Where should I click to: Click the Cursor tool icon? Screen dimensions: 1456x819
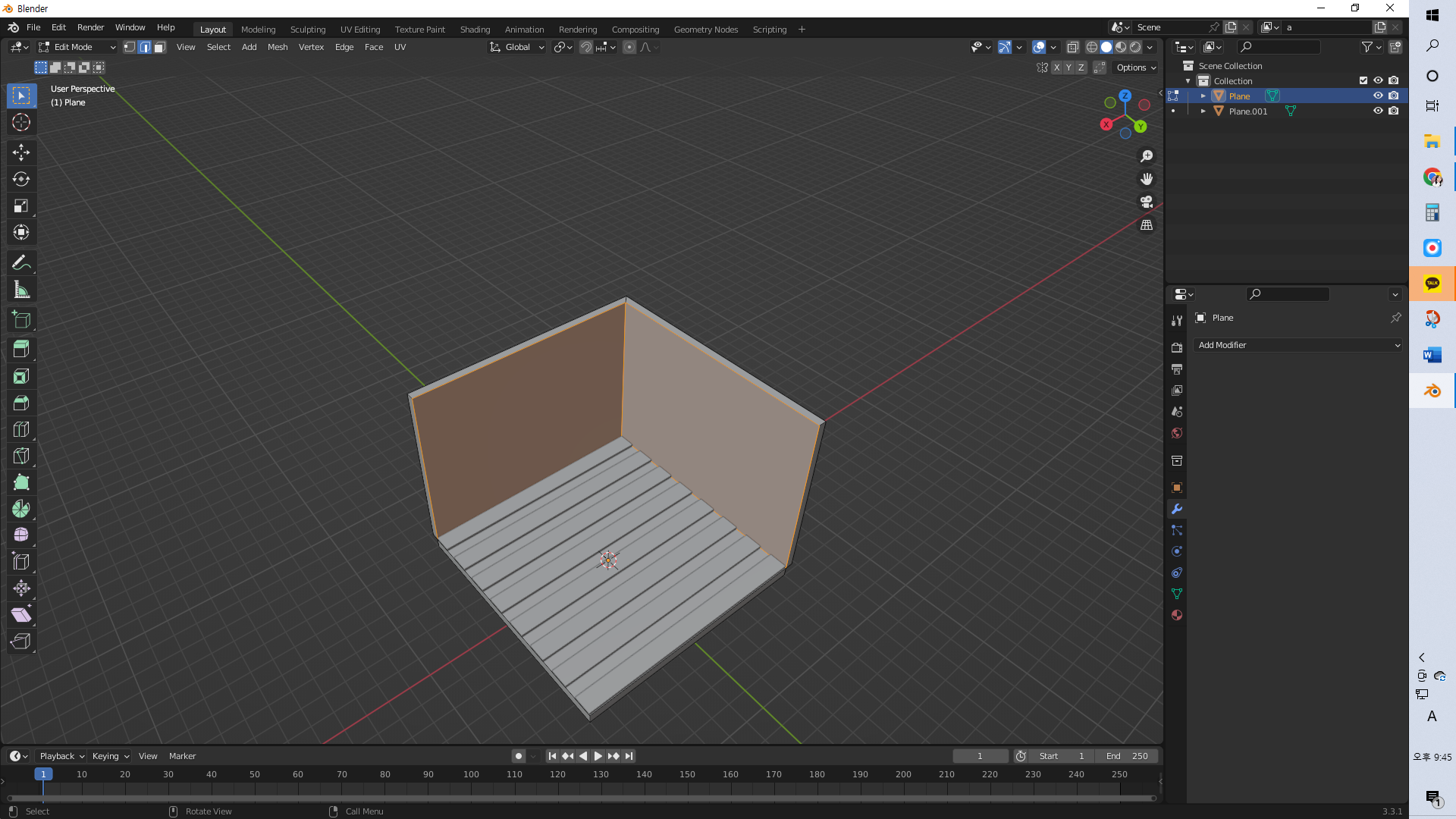tap(21, 122)
